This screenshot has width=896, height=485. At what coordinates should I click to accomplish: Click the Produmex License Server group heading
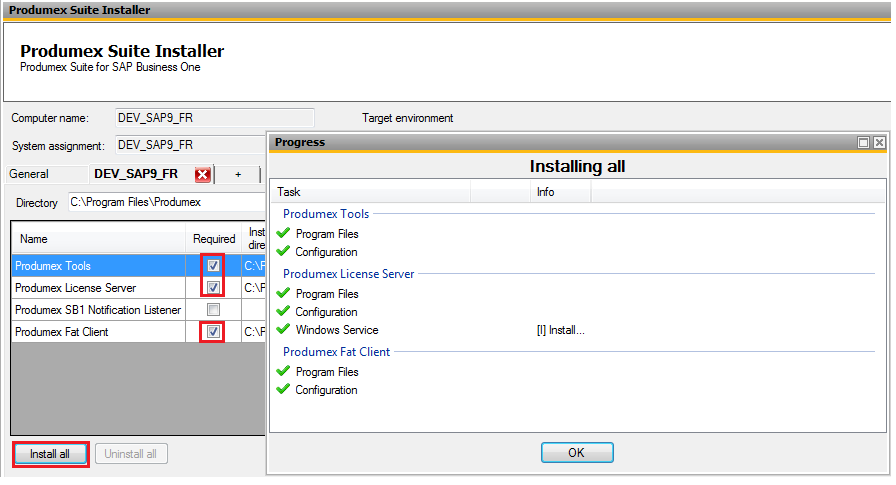pos(349,274)
